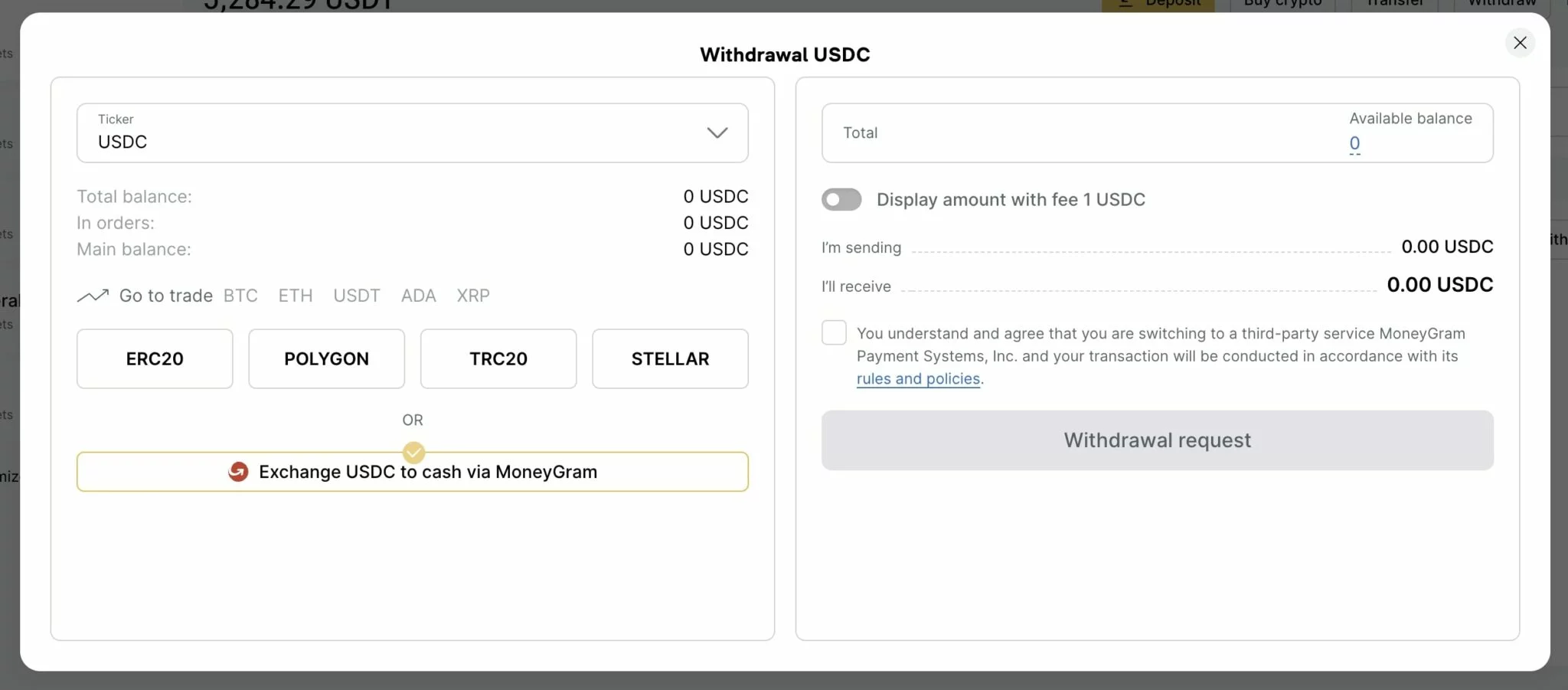Close the Withdrawal USDC dialog
The image size is (1568, 690).
coord(1520,43)
